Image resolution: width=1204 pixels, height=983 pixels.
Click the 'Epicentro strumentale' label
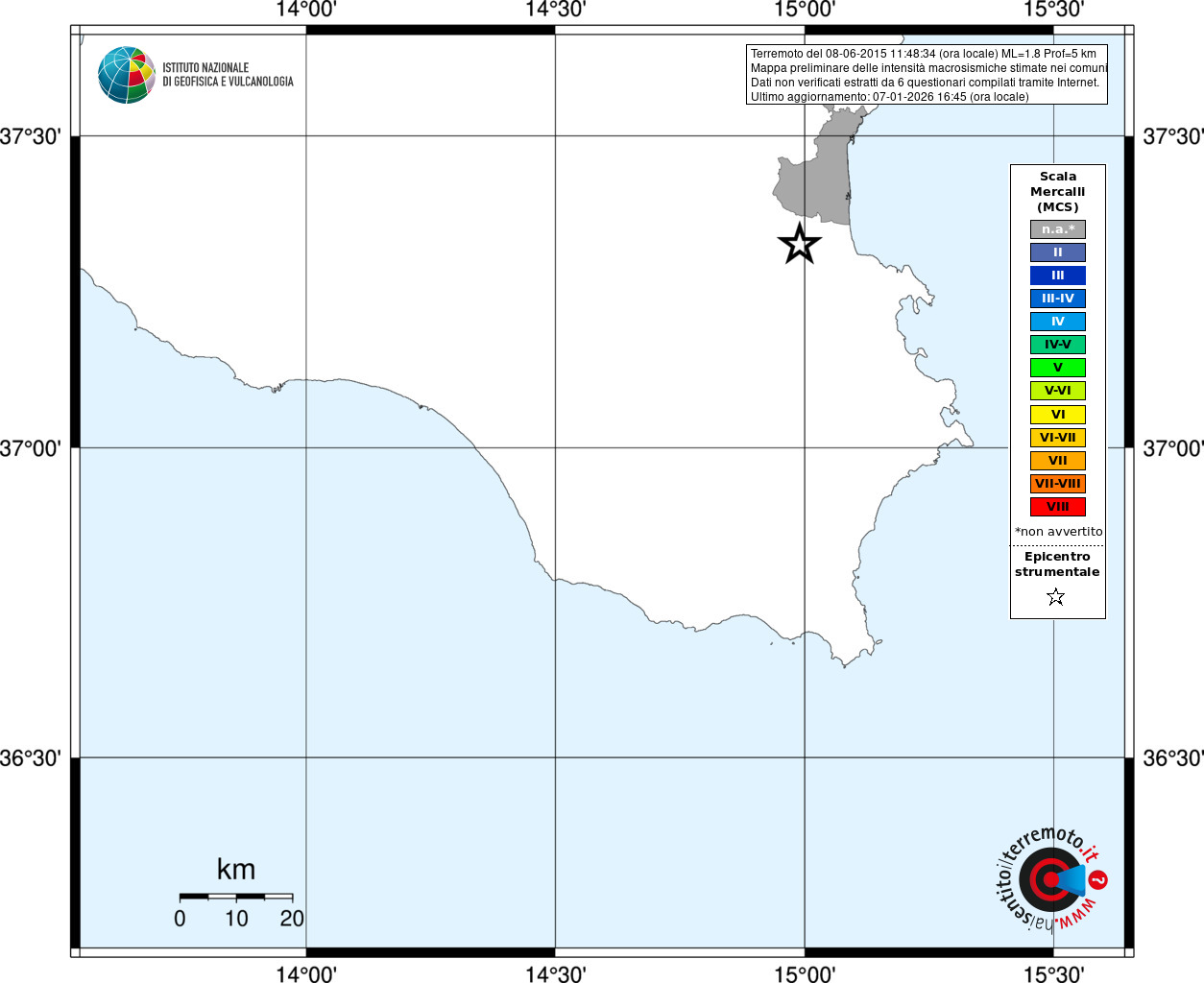tap(1057, 564)
